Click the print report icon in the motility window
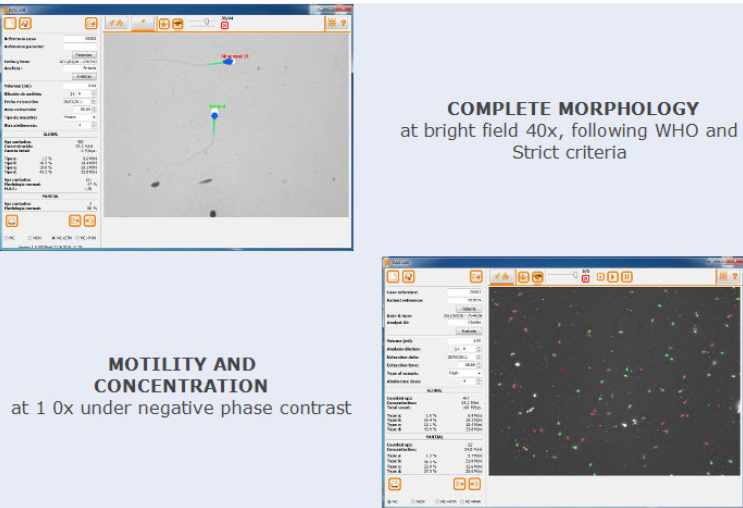The height and width of the screenshot is (508, 743). [393, 483]
